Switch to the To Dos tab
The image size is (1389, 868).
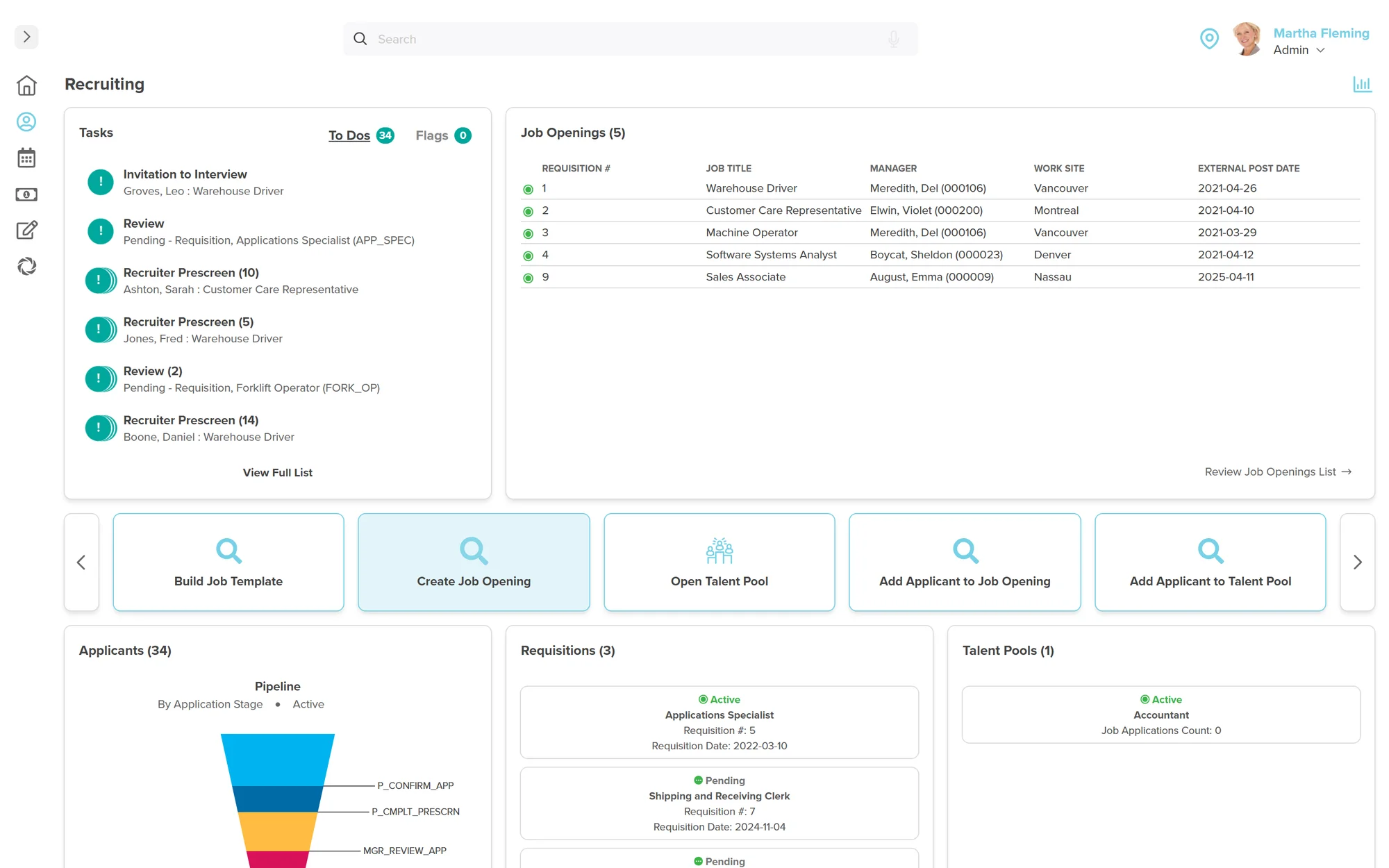click(x=360, y=135)
